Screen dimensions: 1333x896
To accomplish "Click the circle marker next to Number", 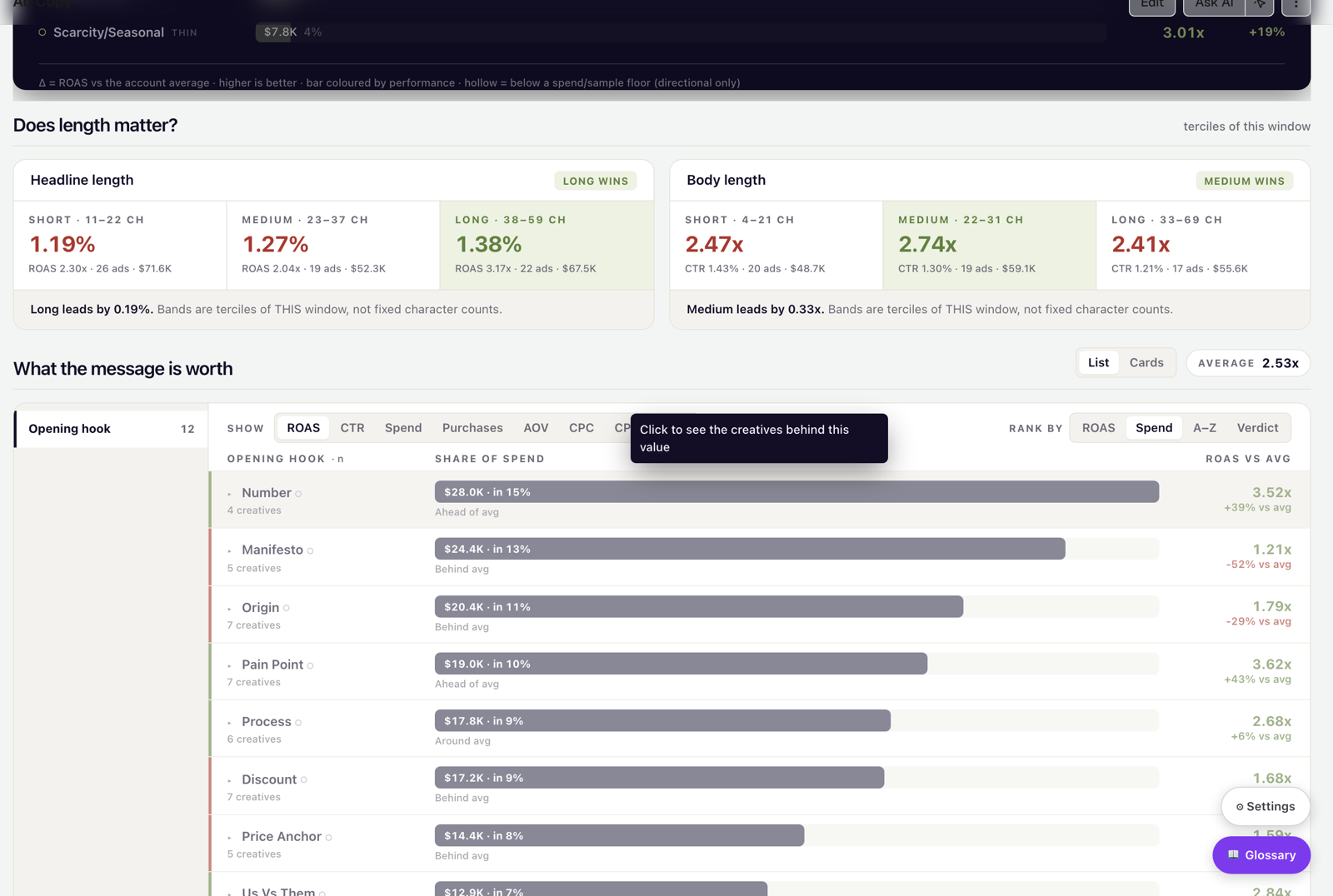I will [x=298, y=494].
